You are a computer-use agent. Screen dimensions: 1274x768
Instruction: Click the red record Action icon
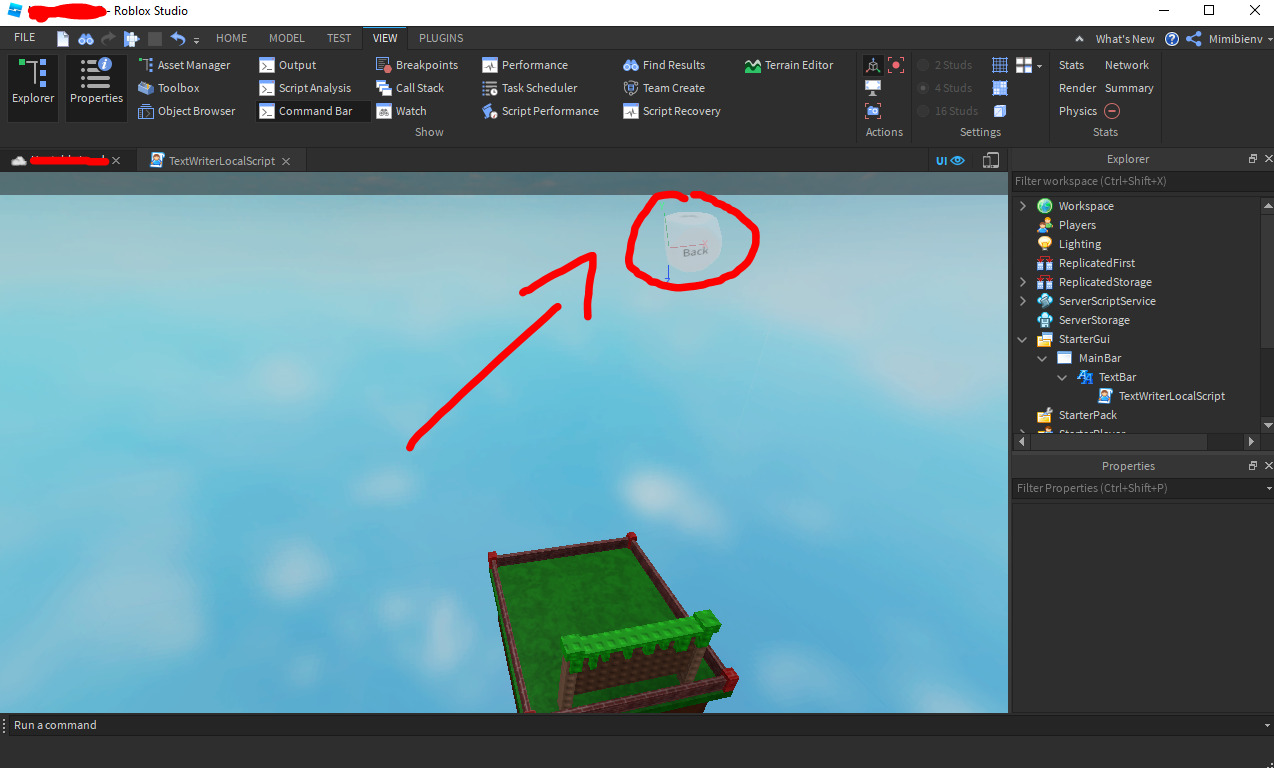895,64
